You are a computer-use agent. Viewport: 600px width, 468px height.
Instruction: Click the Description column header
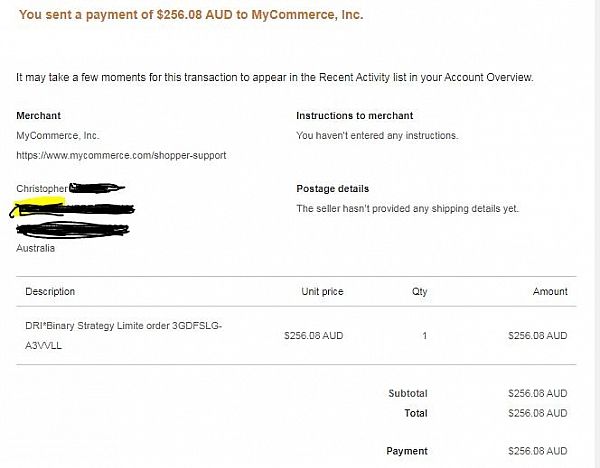(x=50, y=292)
